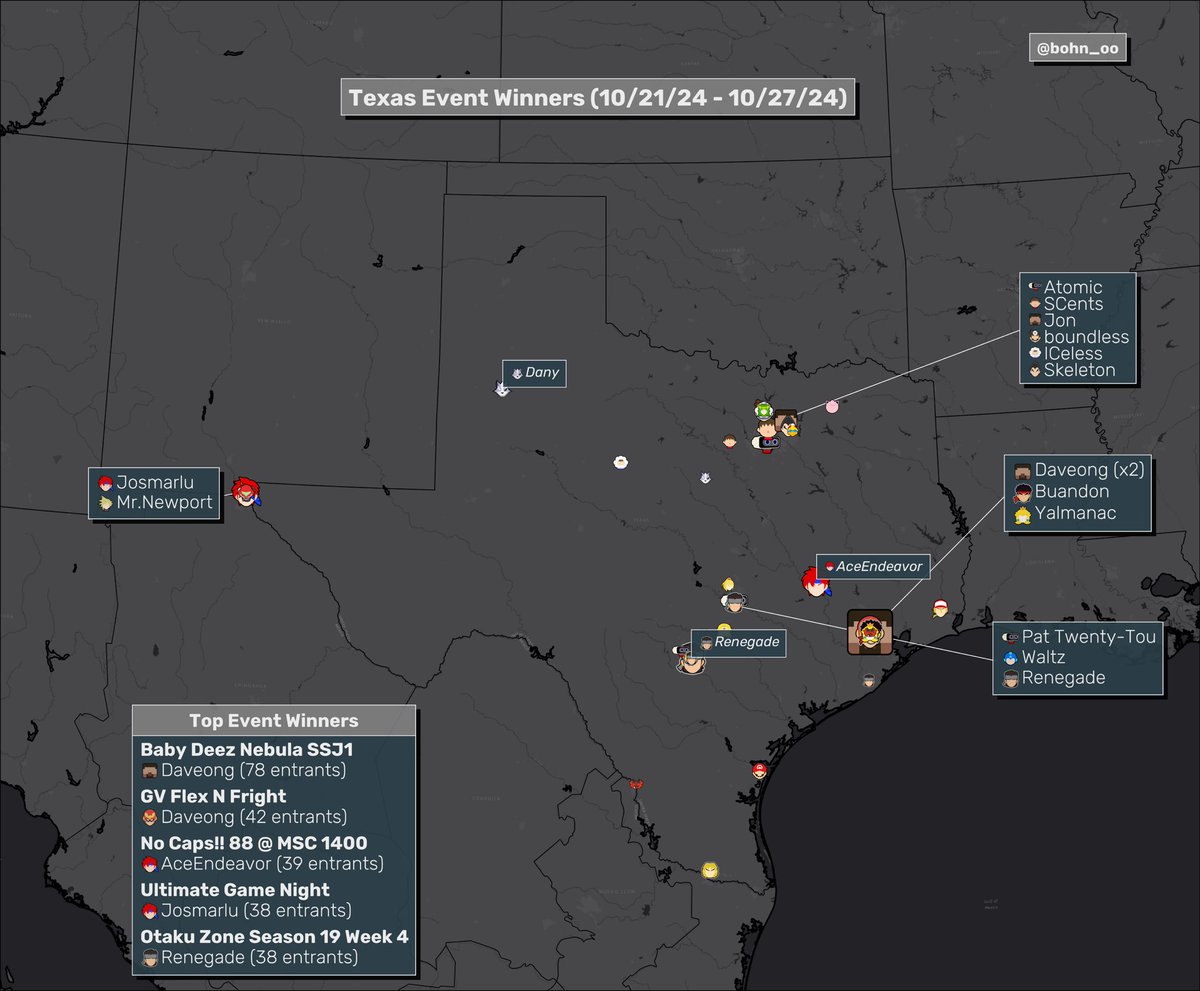The image size is (1200, 991).
Task: Click the blonde character icon near Austin
Action: (728, 583)
